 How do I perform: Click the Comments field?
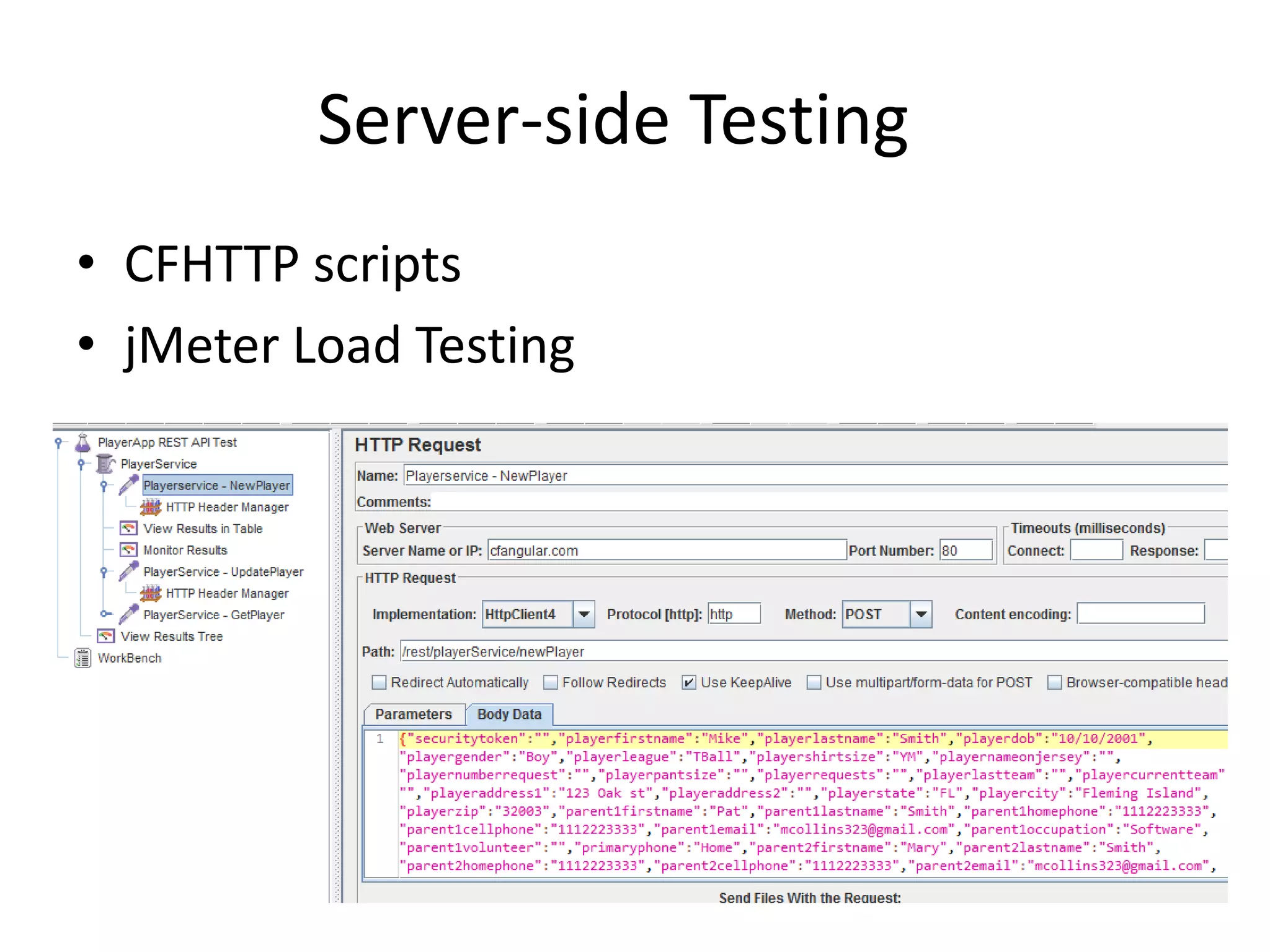point(830,502)
